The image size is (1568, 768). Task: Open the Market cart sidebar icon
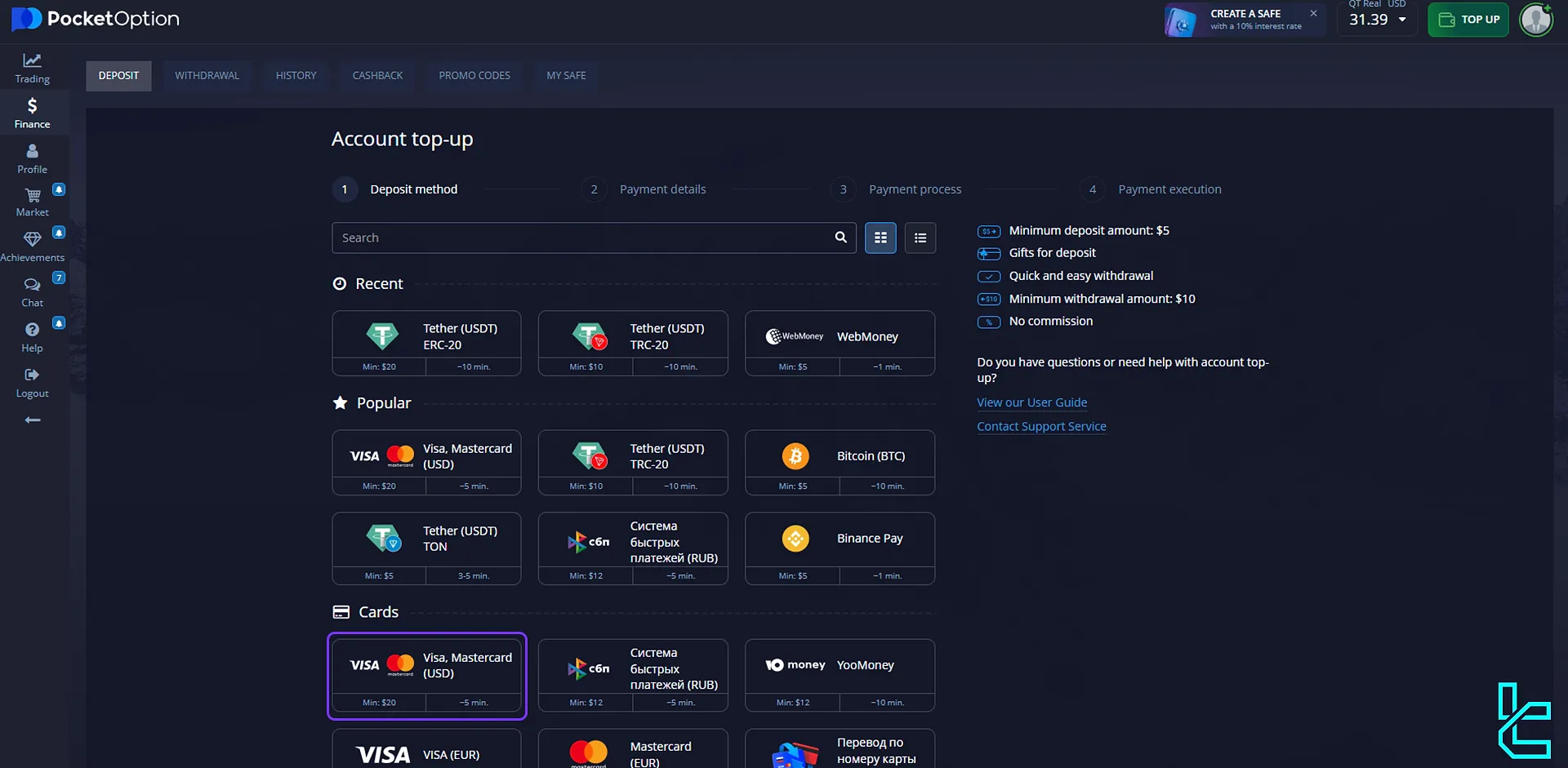(32, 196)
